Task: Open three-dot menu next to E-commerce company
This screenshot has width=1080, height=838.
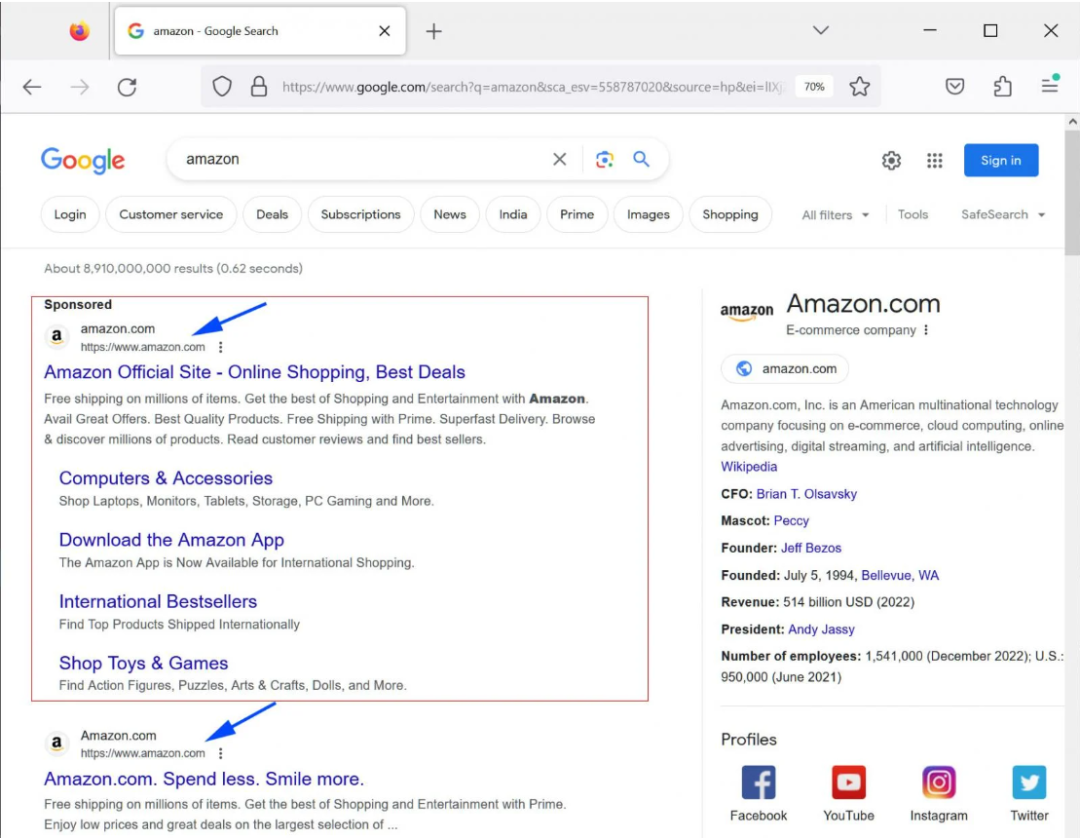Action: pyautogui.click(x=926, y=330)
